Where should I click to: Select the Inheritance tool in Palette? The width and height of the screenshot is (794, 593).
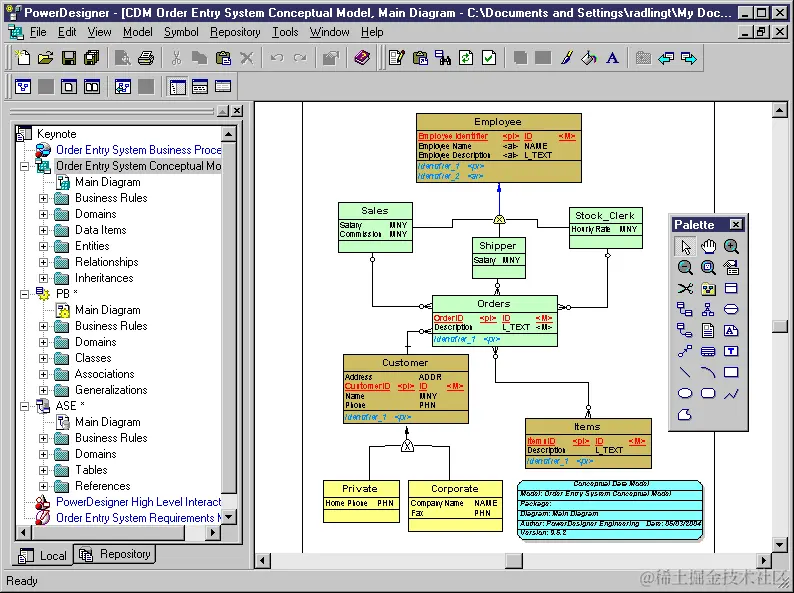coord(708,309)
